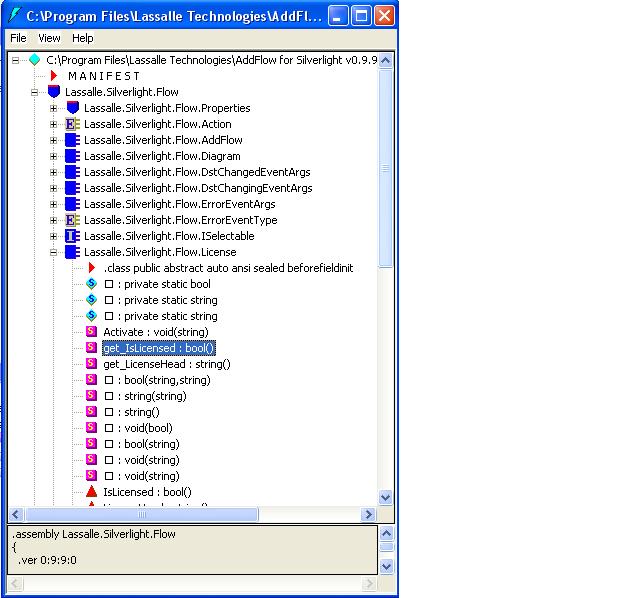The width and height of the screenshot is (640, 598).
Task: Click the class icon beside Flow.AddFlow
Action: pyautogui.click(x=72, y=140)
